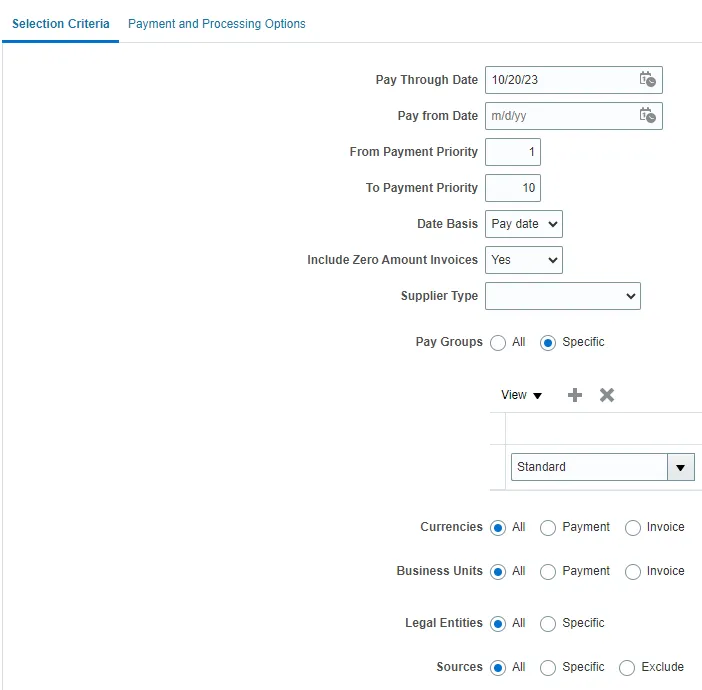702x690 pixels.
Task: Open calendar picker for Pay from Date
Action: coord(647,116)
